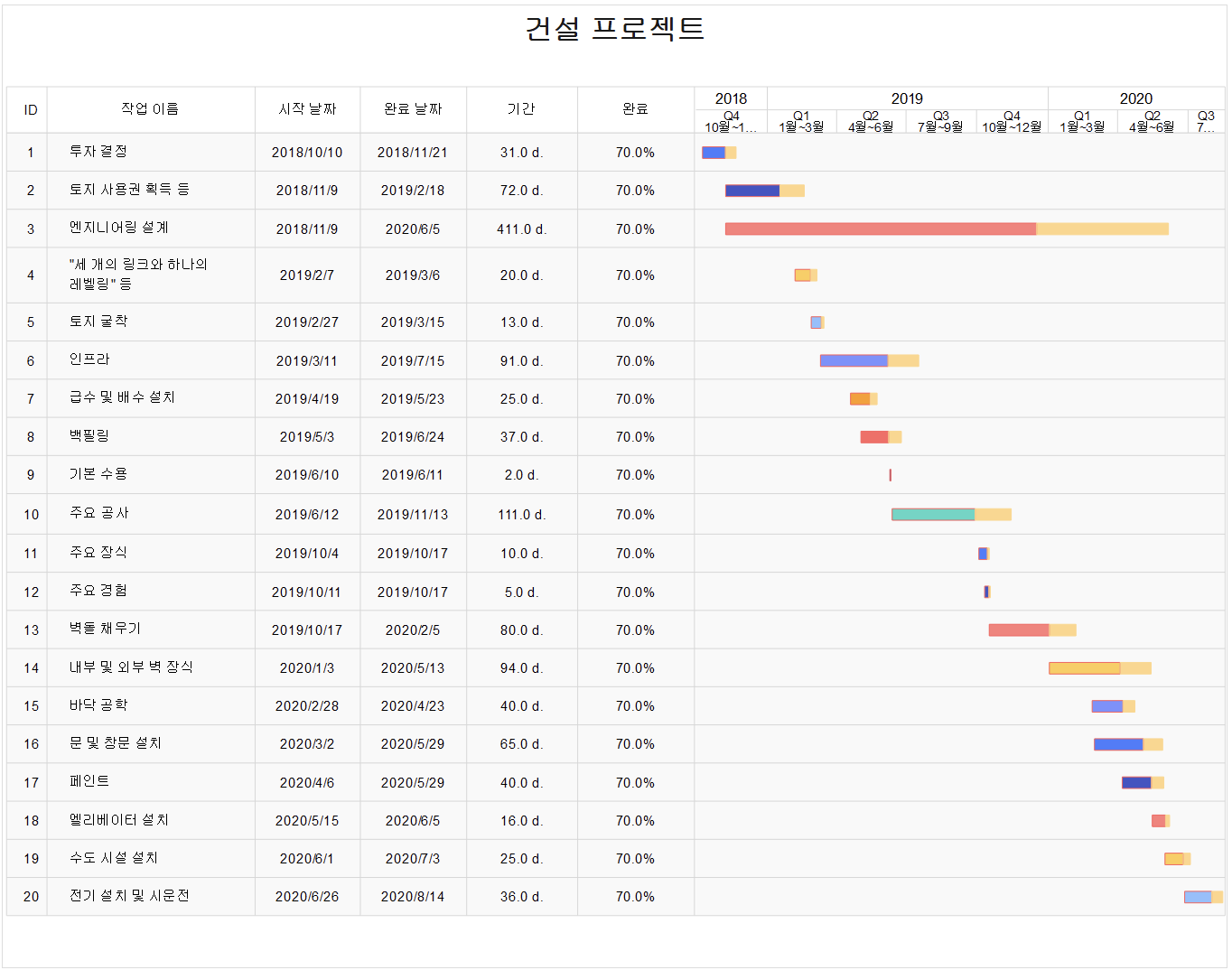The width and height of the screenshot is (1232, 970).
Task: Select the "2019" year header
Action: [x=907, y=98]
